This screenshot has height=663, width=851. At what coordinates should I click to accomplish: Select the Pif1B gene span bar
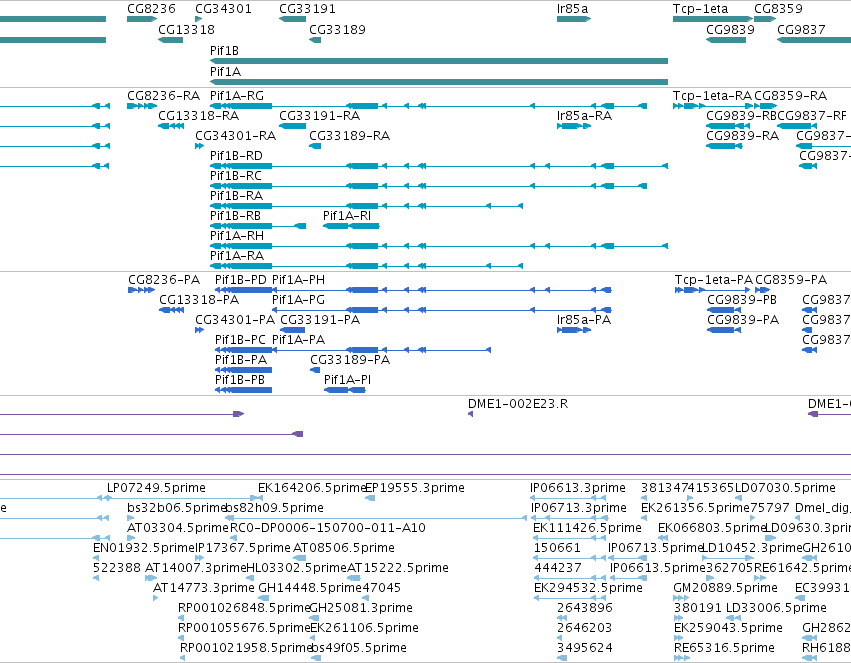tap(439, 61)
